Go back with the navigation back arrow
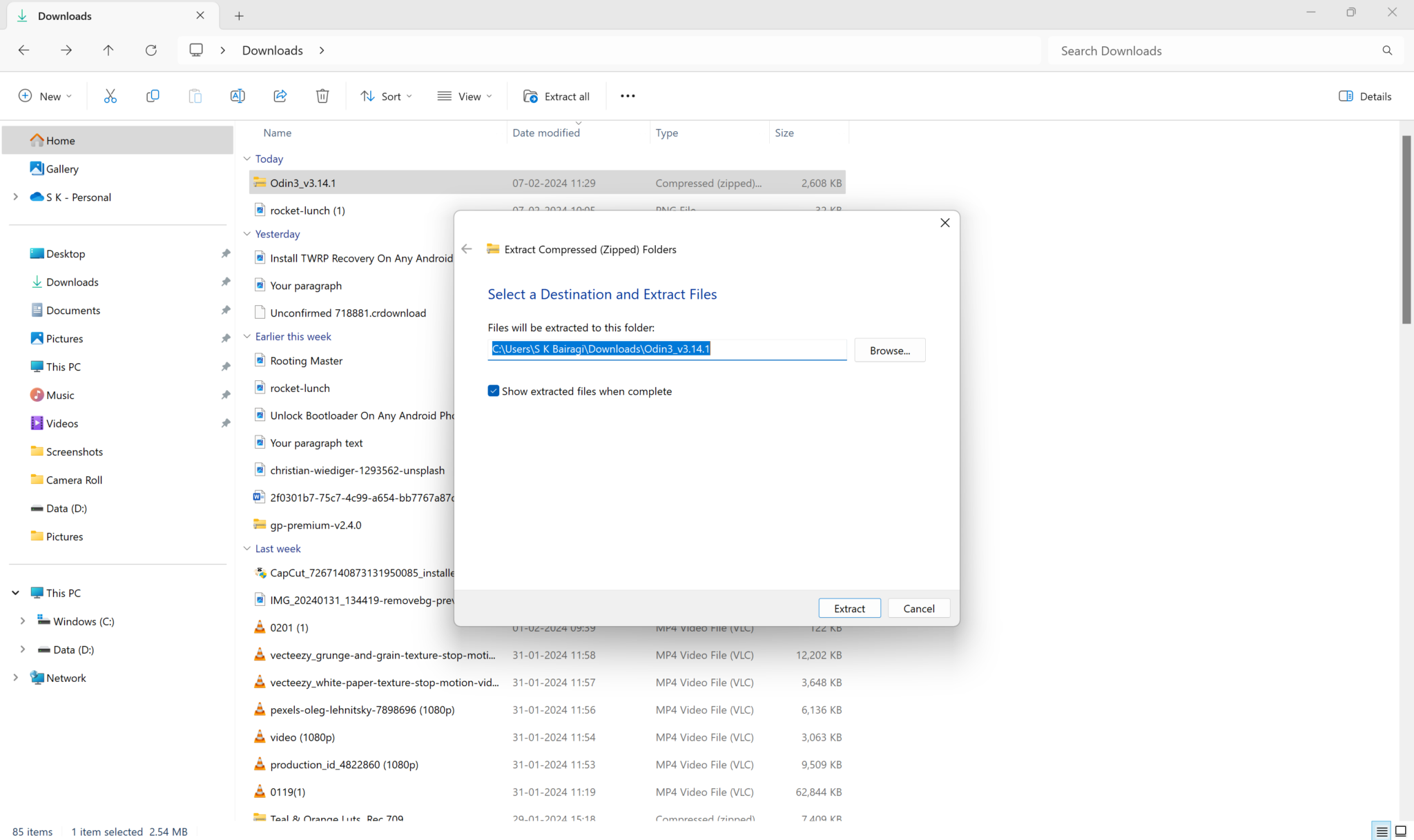1414x840 pixels. click(23, 50)
